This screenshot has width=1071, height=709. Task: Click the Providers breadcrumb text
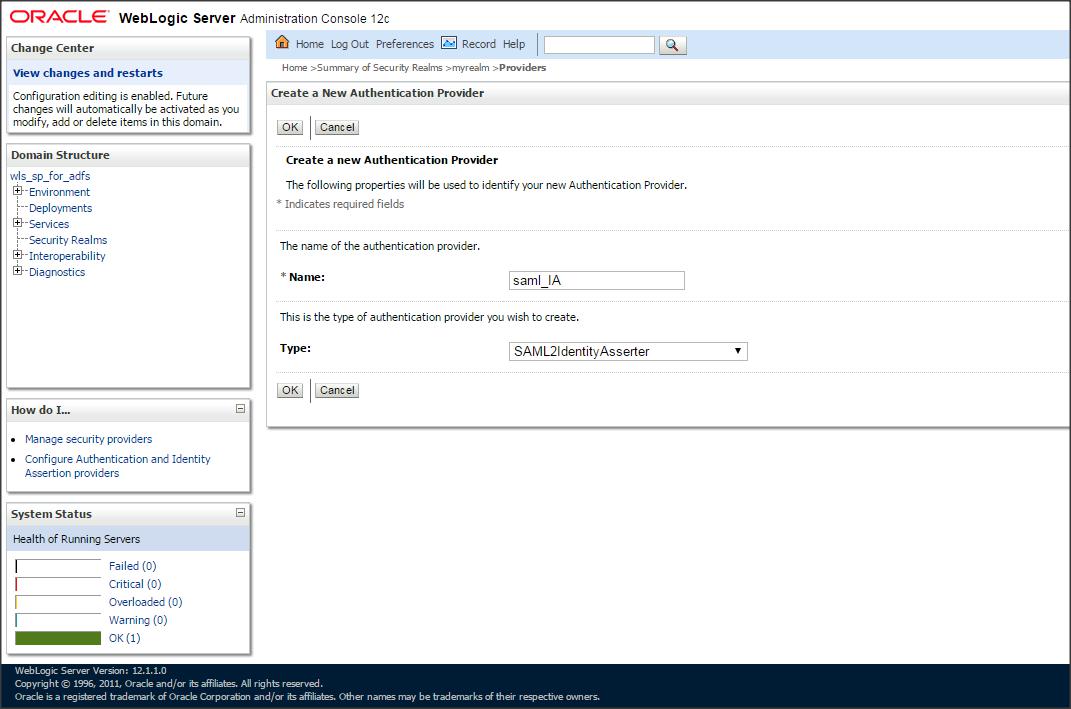523,68
